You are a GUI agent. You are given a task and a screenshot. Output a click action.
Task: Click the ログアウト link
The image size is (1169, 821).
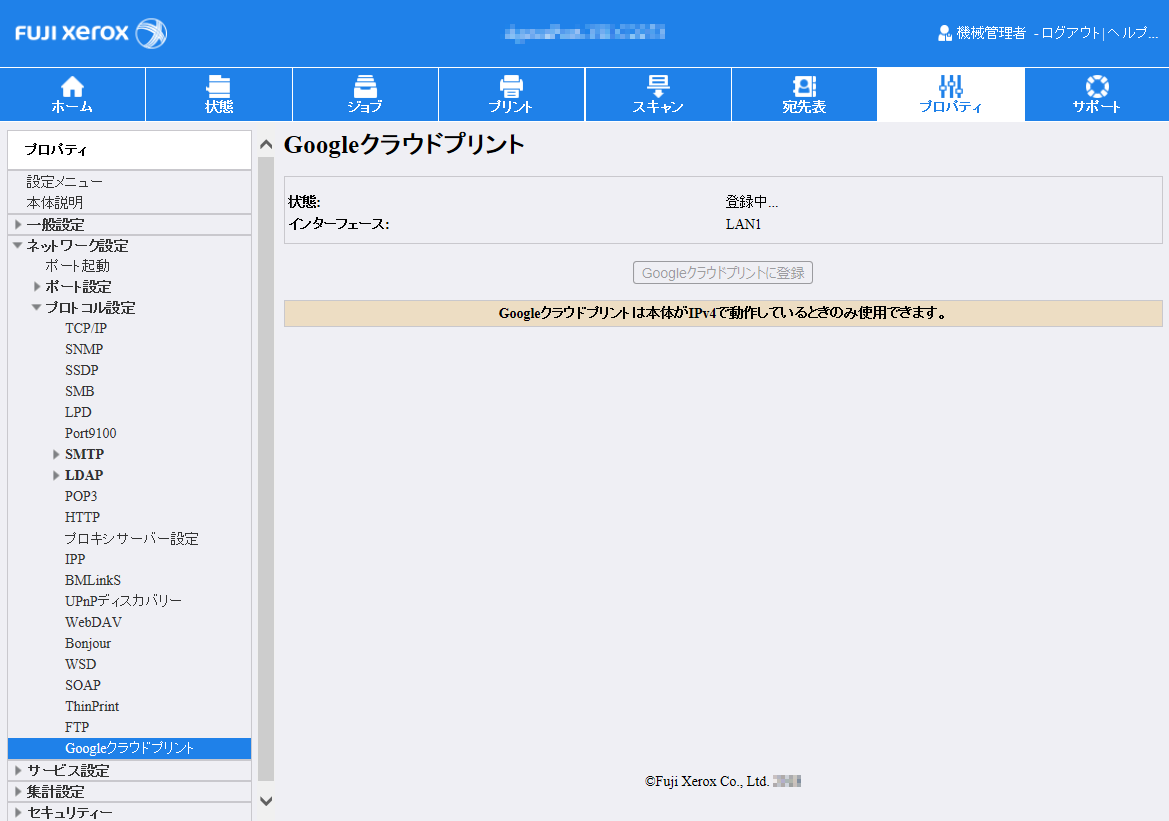1070,33
